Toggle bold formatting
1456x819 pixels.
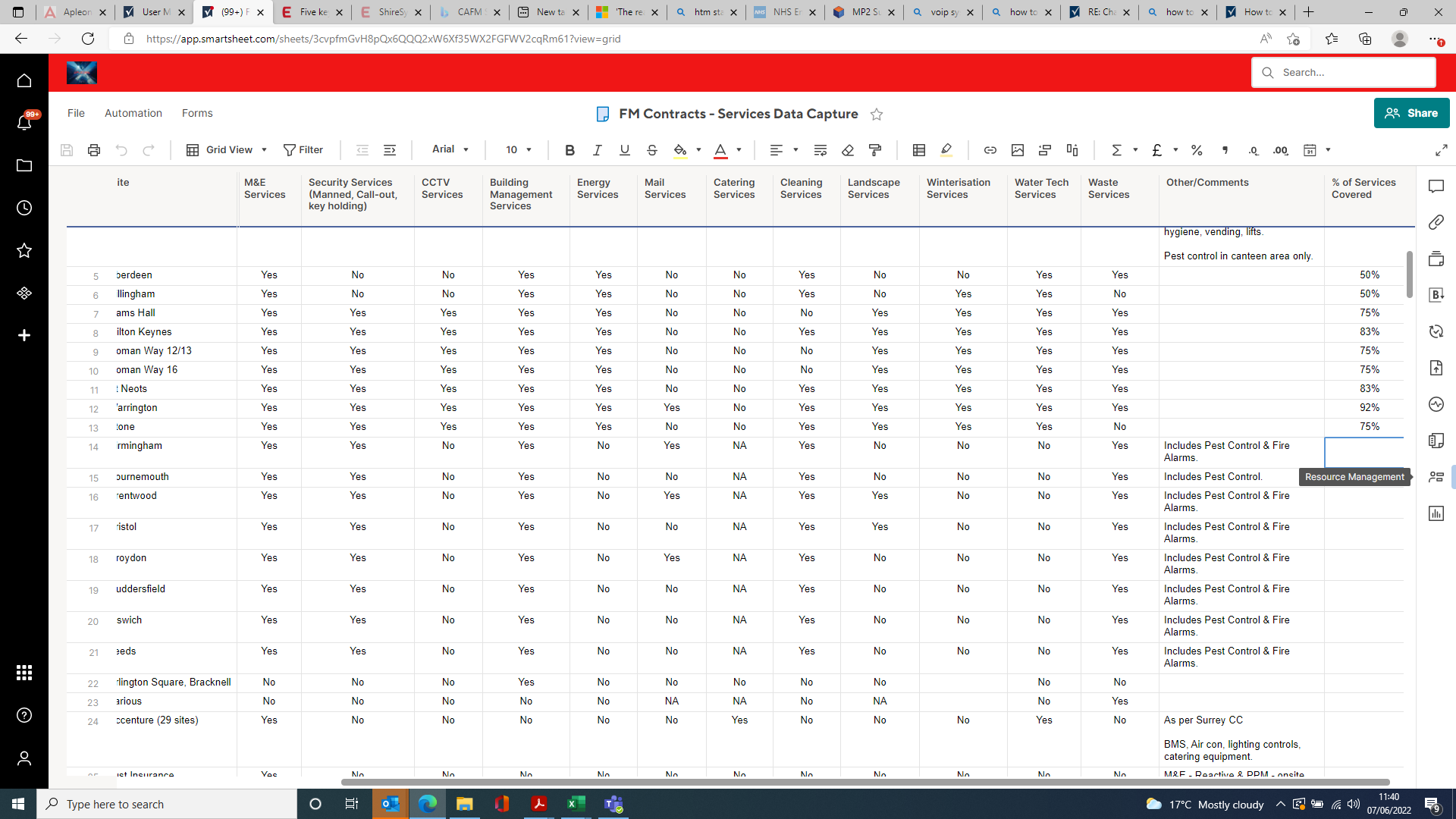(x=570, y=150)
